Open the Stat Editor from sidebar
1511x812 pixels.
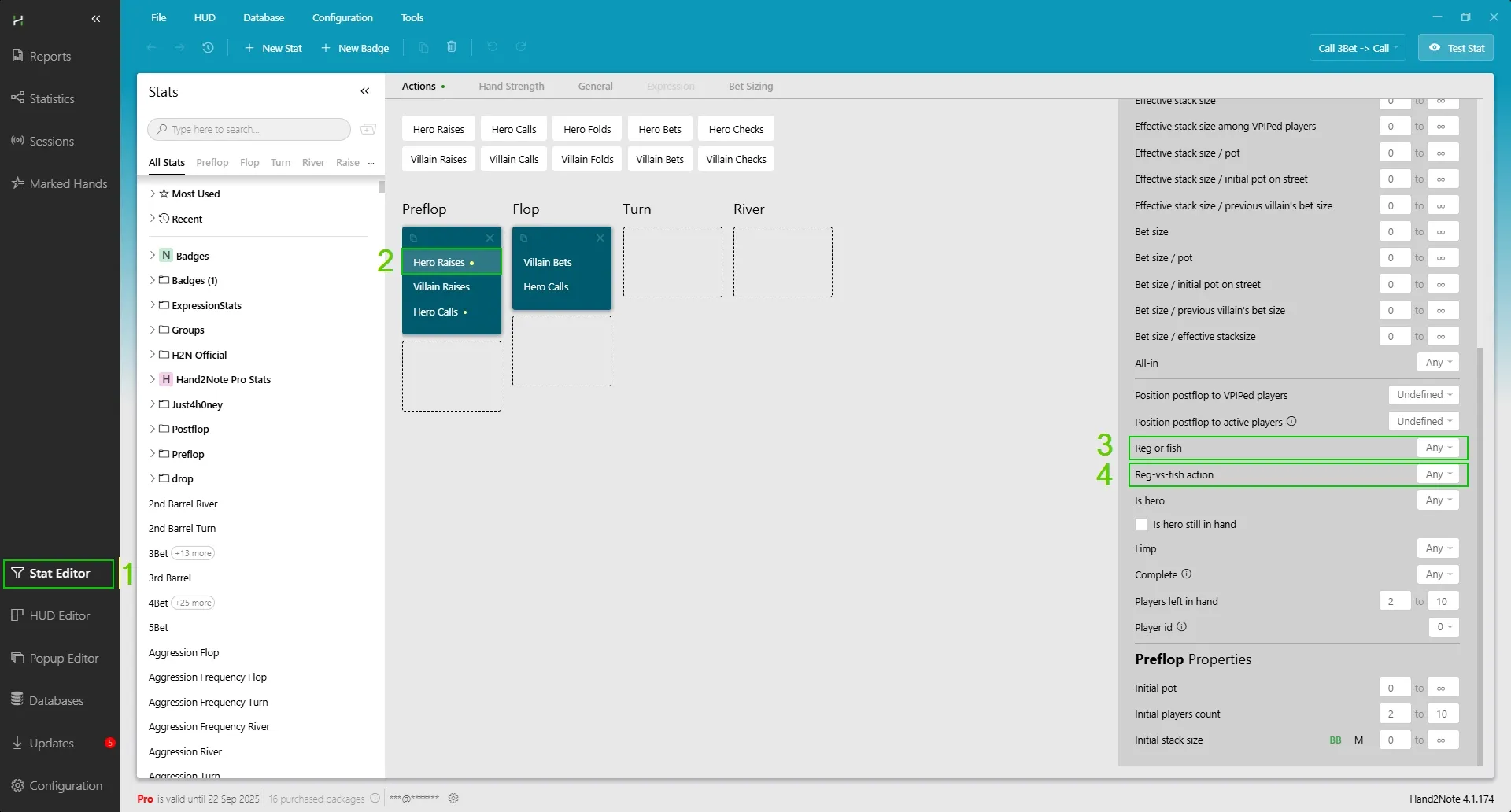(x=60, y=574)
